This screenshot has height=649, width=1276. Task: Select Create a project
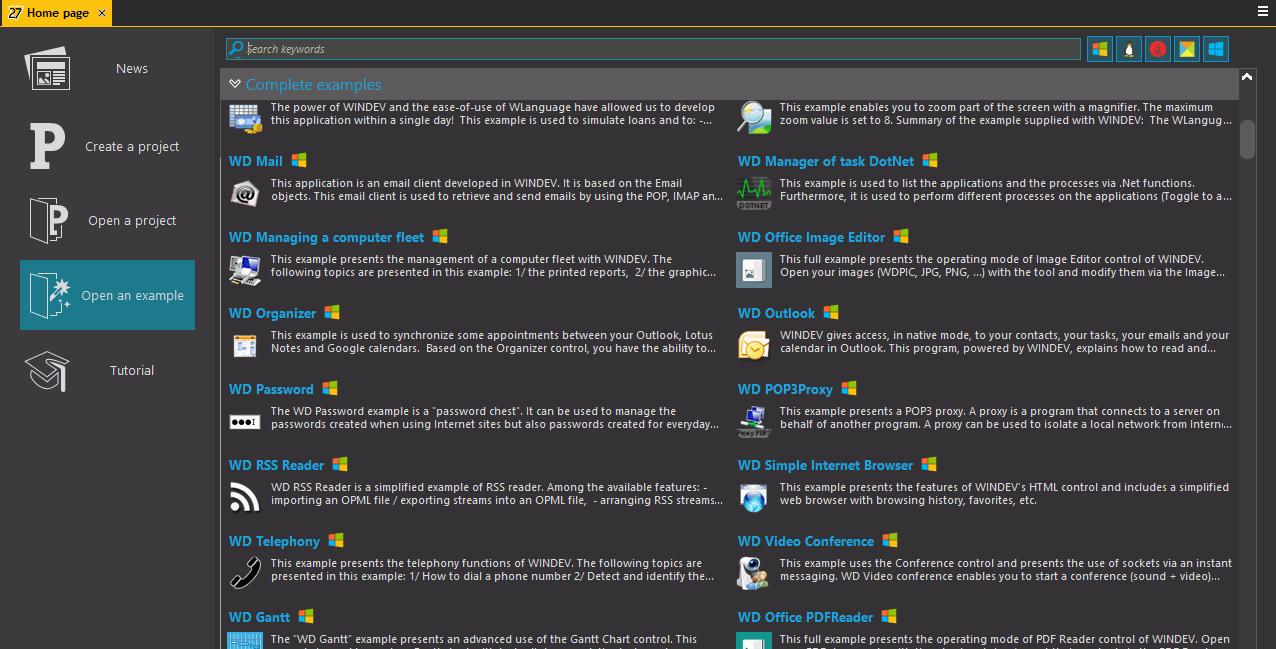pyautogui.click(x=107, y=146)
